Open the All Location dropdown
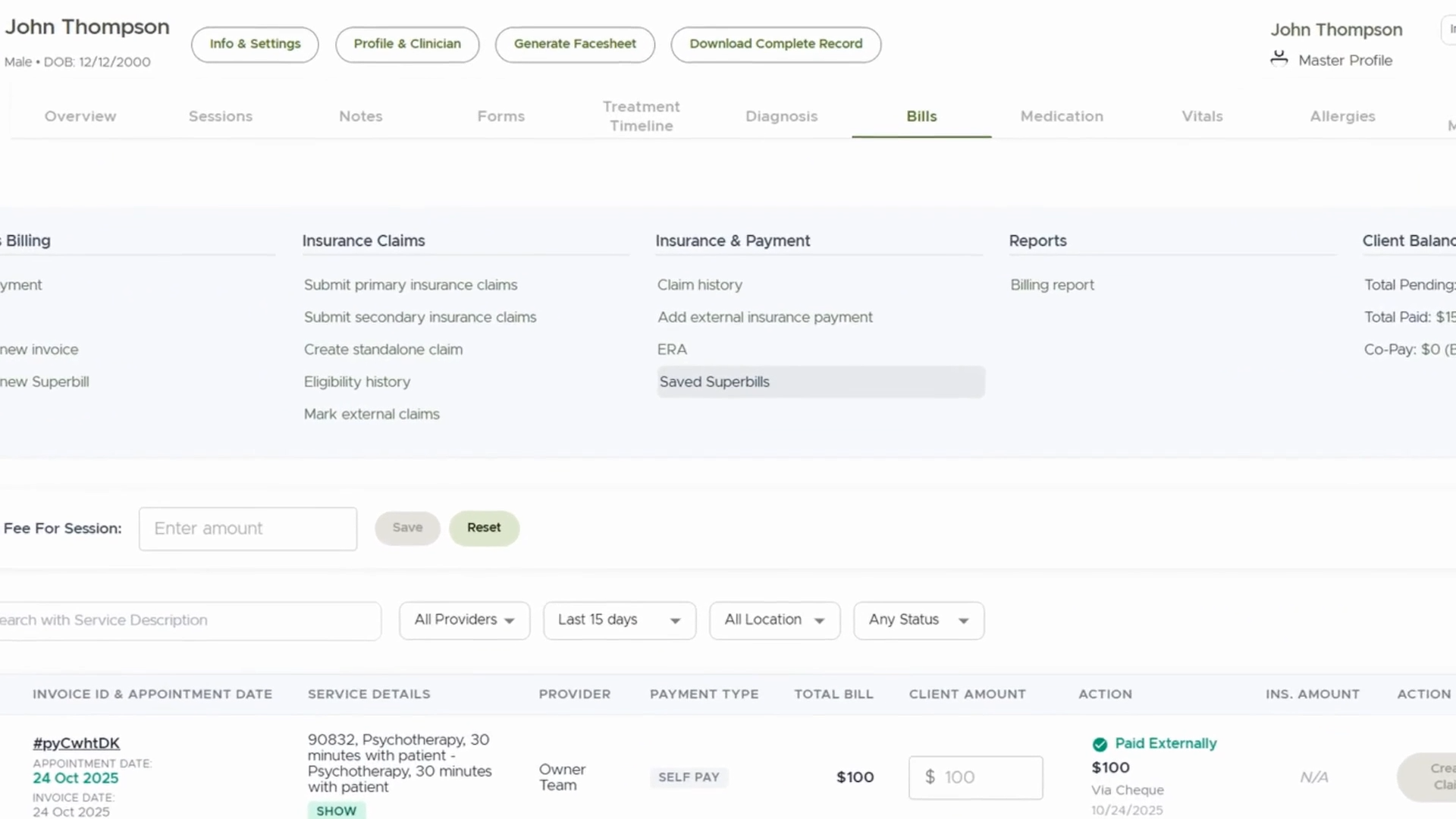This screenshot has width=1456, height=819. 774,620
